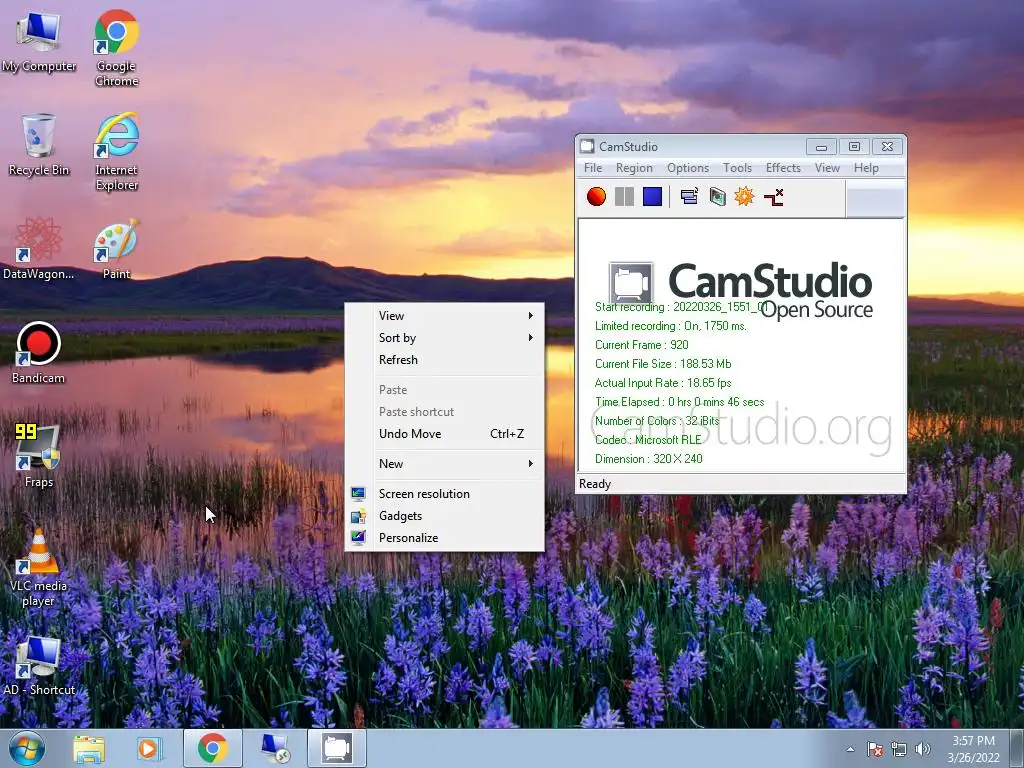This screenshot has height=768, width=1024.
Task: Open the CamStudio Tools menu
Action: pos(737,168)
